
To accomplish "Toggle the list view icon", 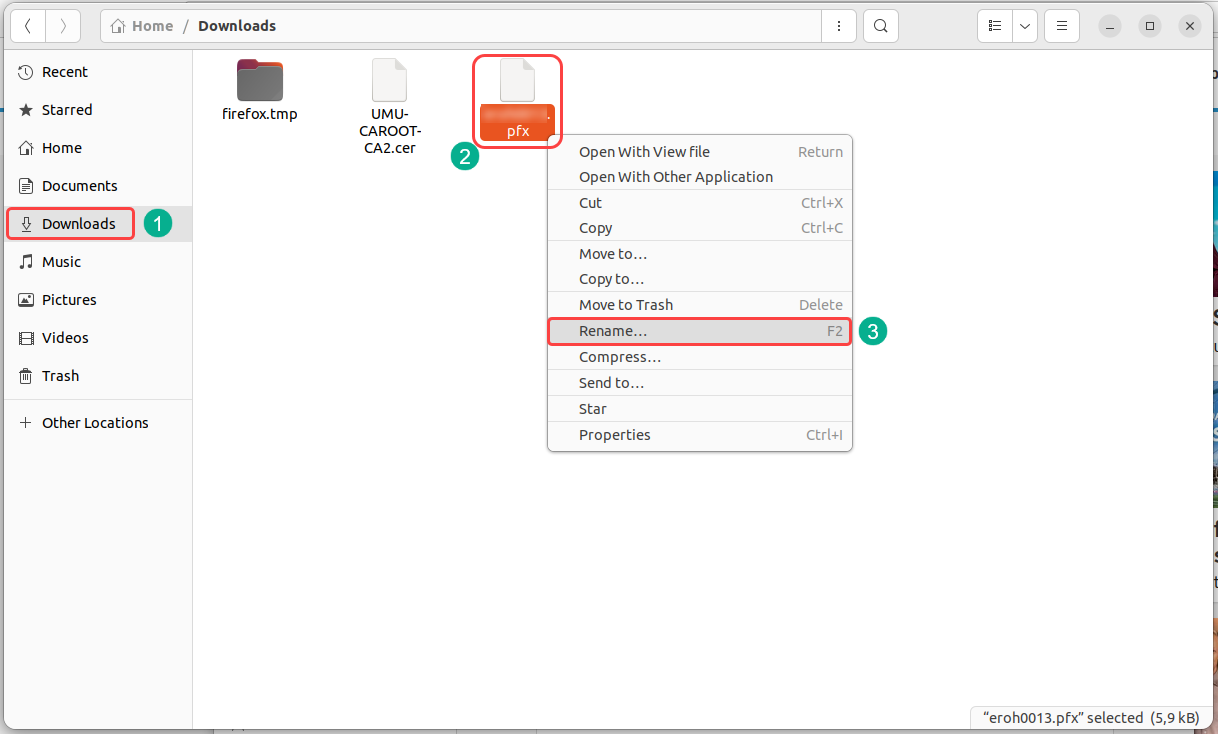I will [x=994, y=26].
